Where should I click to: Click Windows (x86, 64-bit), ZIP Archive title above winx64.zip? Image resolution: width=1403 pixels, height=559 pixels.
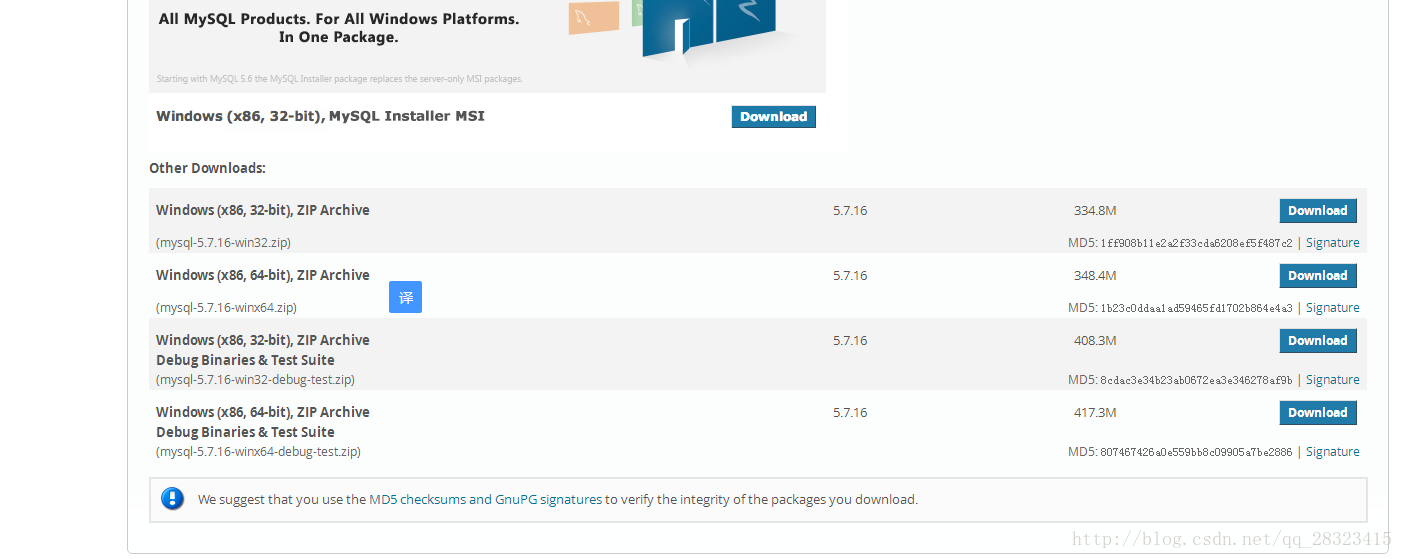point(263,275)
